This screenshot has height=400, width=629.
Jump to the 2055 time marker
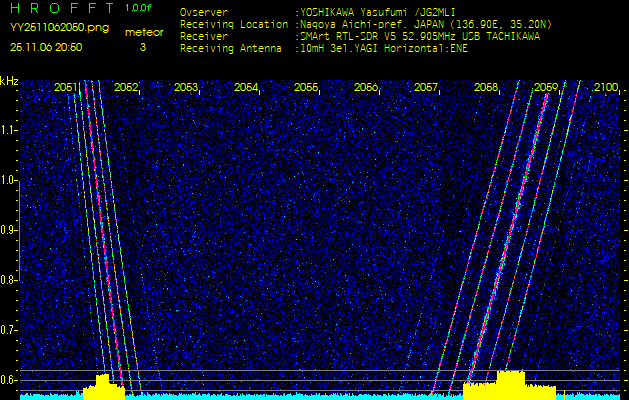pos(306,88)
